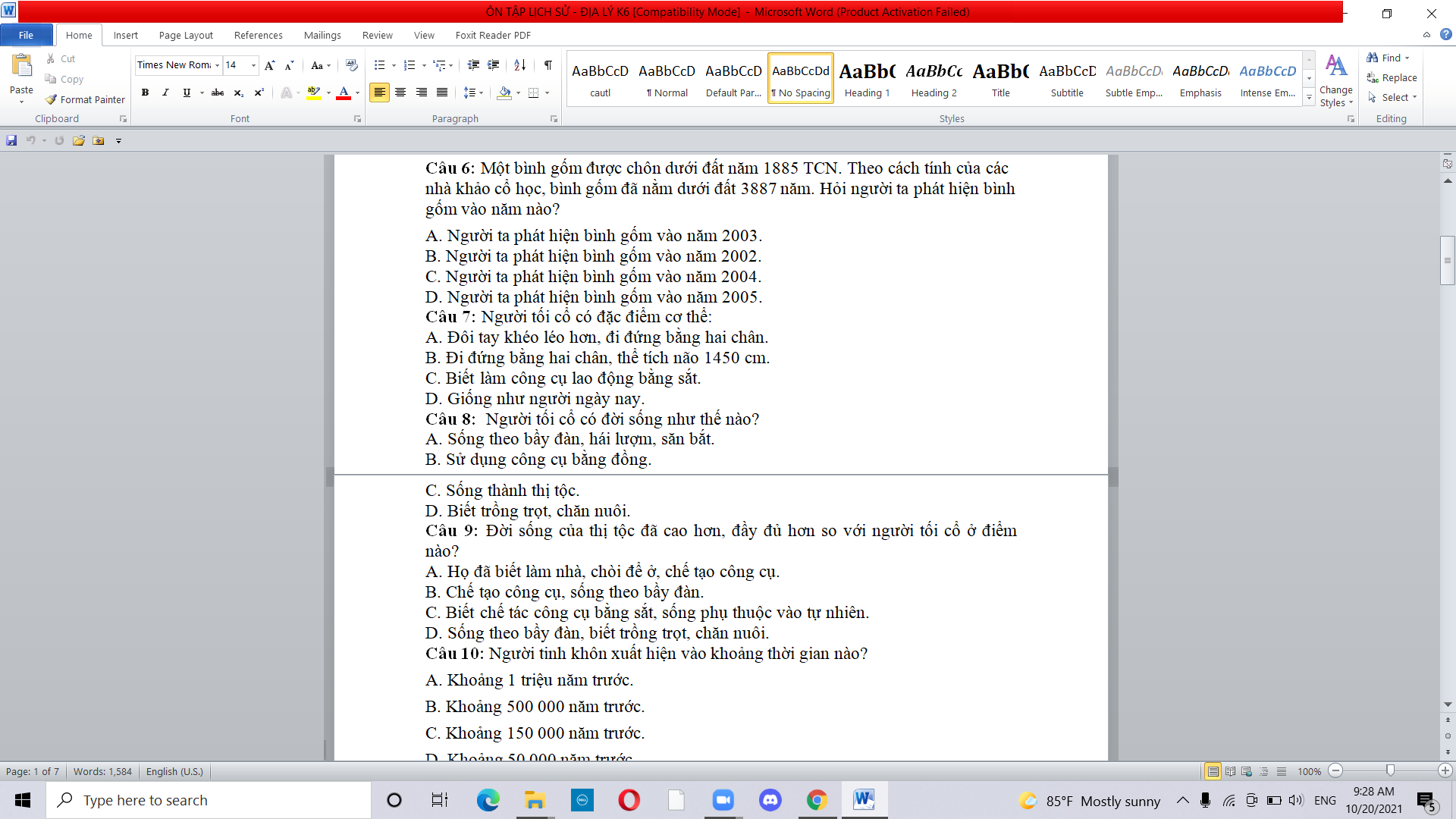Switch to Web Layout view in status bar
Image resolution: width=1456 pixels, height=819 pixels.
click(1247, 771)
